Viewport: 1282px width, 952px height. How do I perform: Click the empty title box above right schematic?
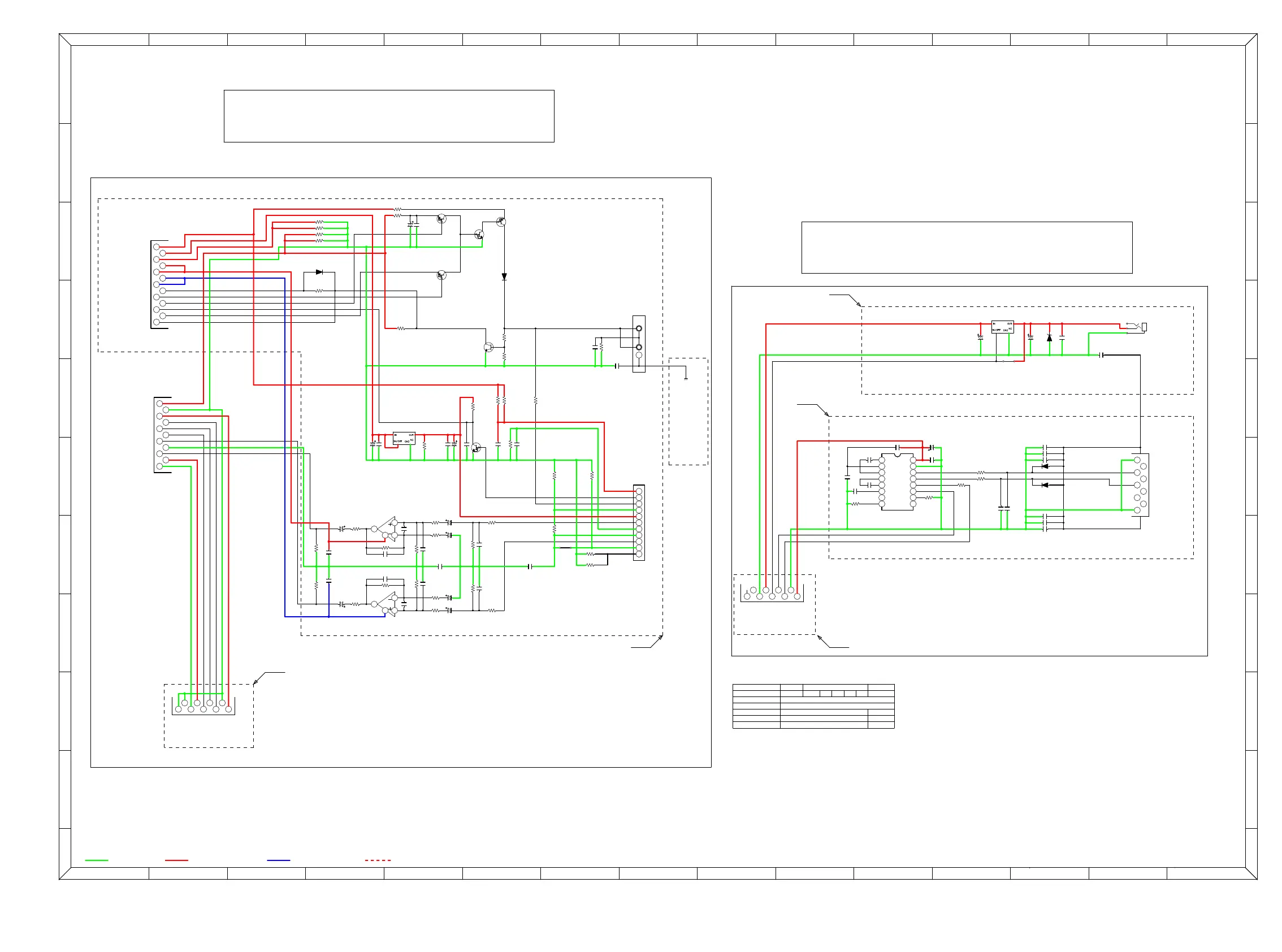(x=967, y=248)
